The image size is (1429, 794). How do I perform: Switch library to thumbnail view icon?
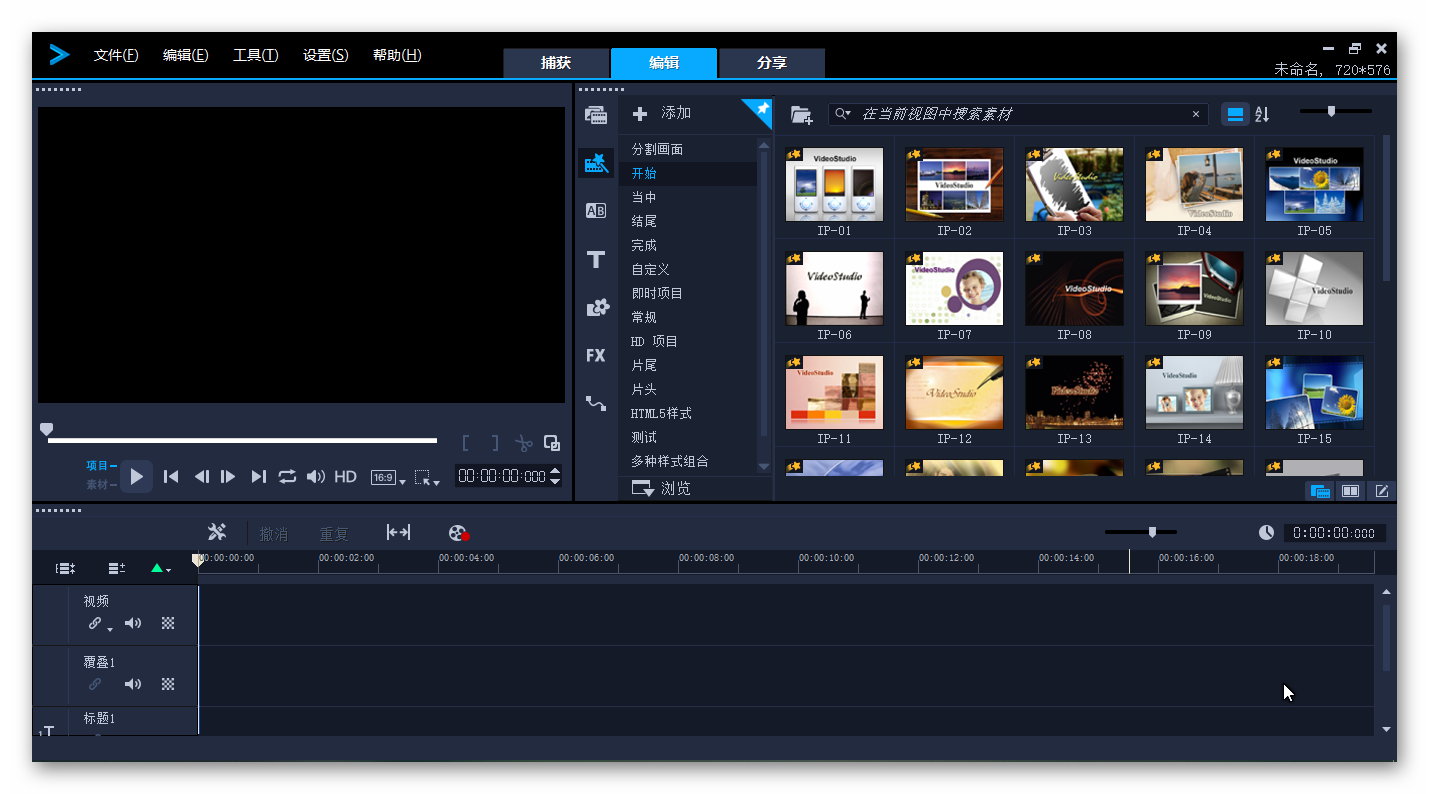pyautogui.click(x=1236, y=114)
